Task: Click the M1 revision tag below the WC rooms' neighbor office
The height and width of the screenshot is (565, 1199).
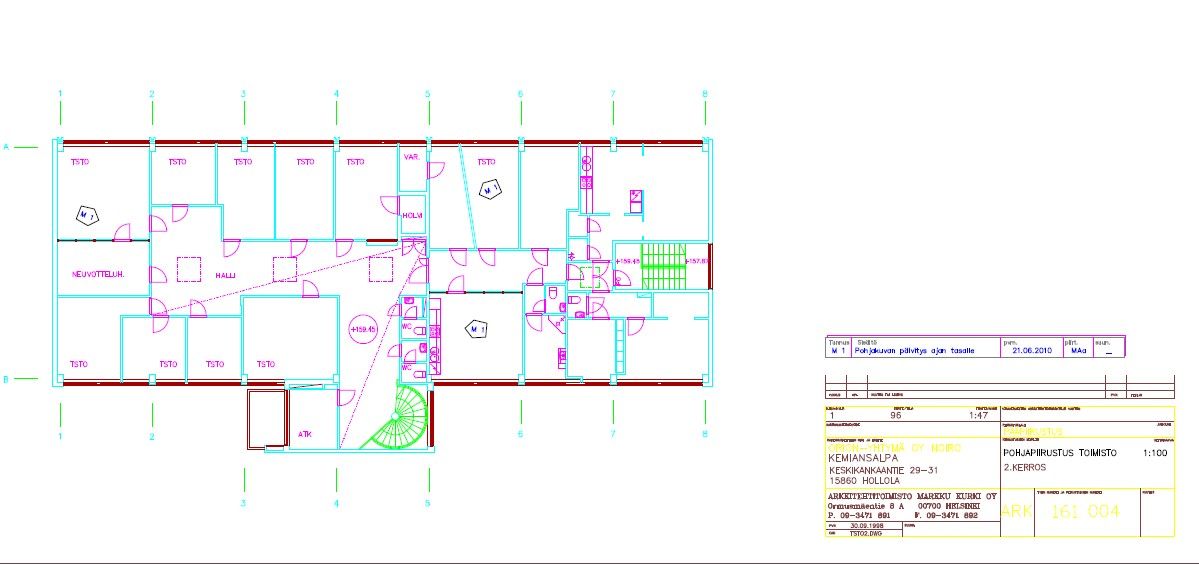Action: [478, 328]
